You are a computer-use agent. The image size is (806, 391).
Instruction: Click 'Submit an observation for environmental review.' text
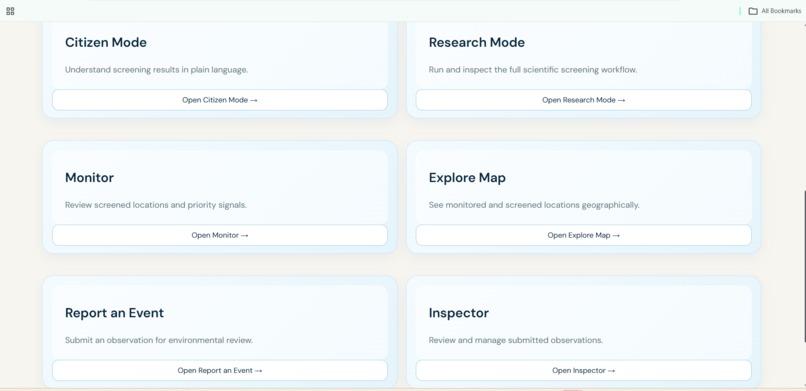(159, 340)
